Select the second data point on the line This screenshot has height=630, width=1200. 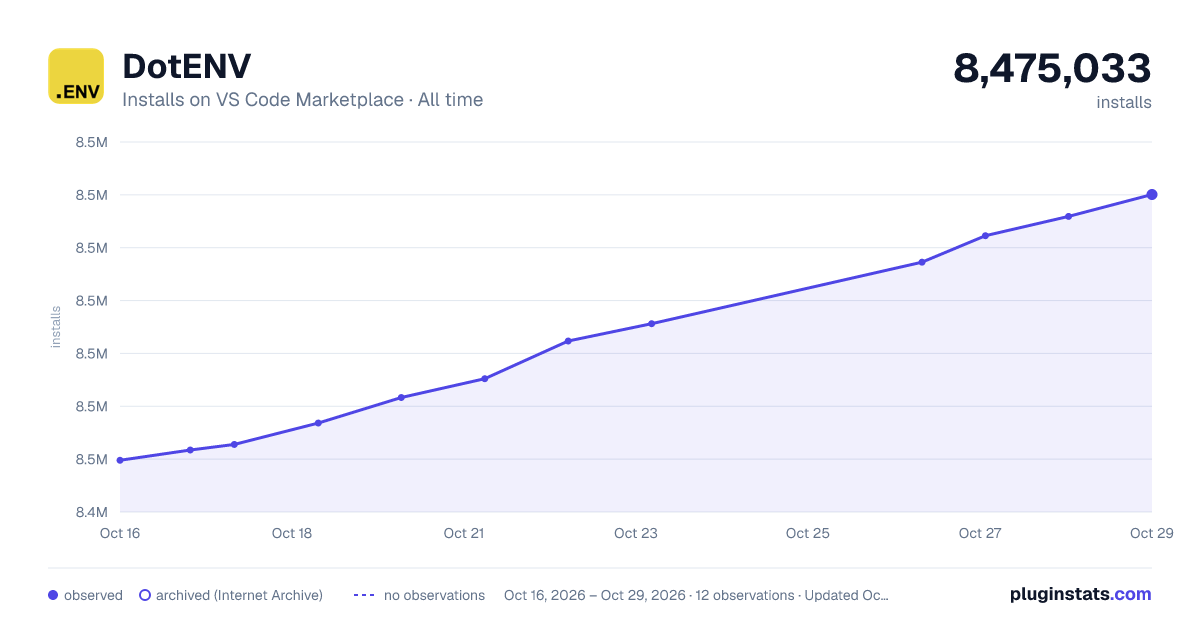[x=190, y=450]
